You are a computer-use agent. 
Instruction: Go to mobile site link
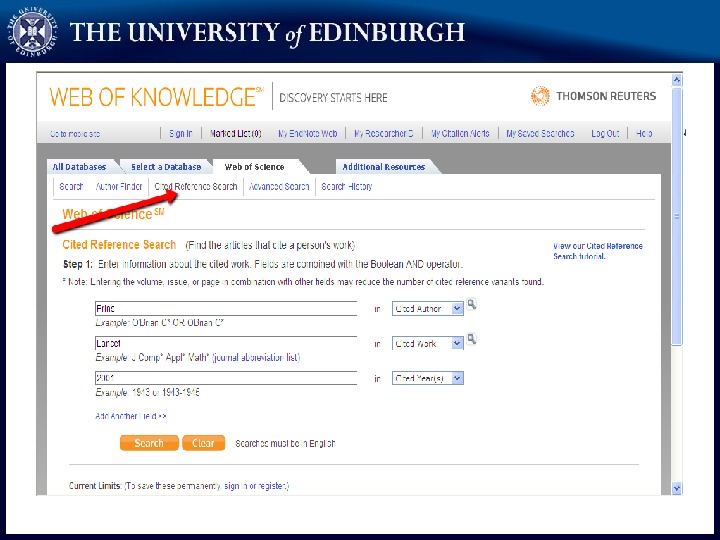point(75,134)
